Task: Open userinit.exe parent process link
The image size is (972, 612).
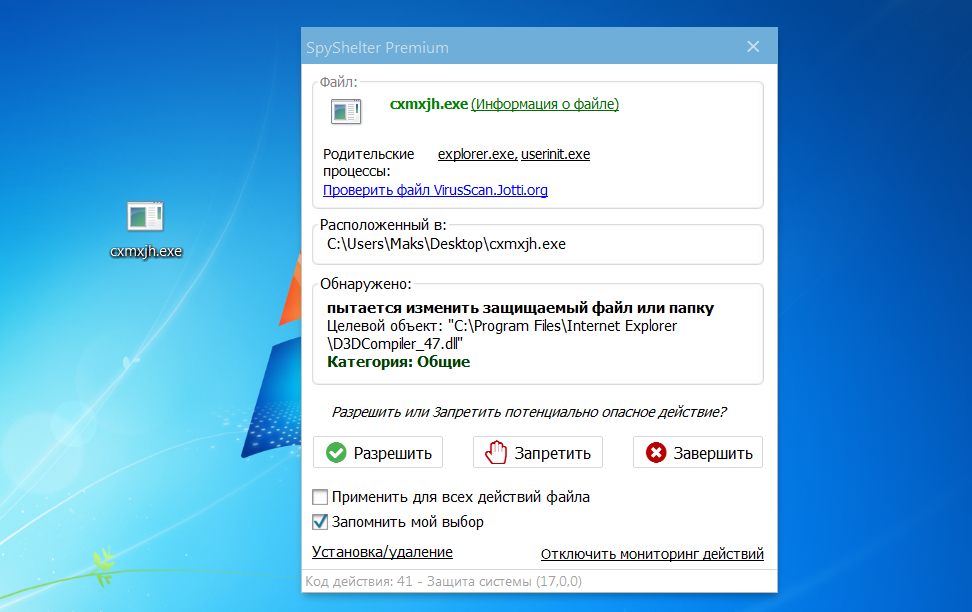Action: point(555,154)
